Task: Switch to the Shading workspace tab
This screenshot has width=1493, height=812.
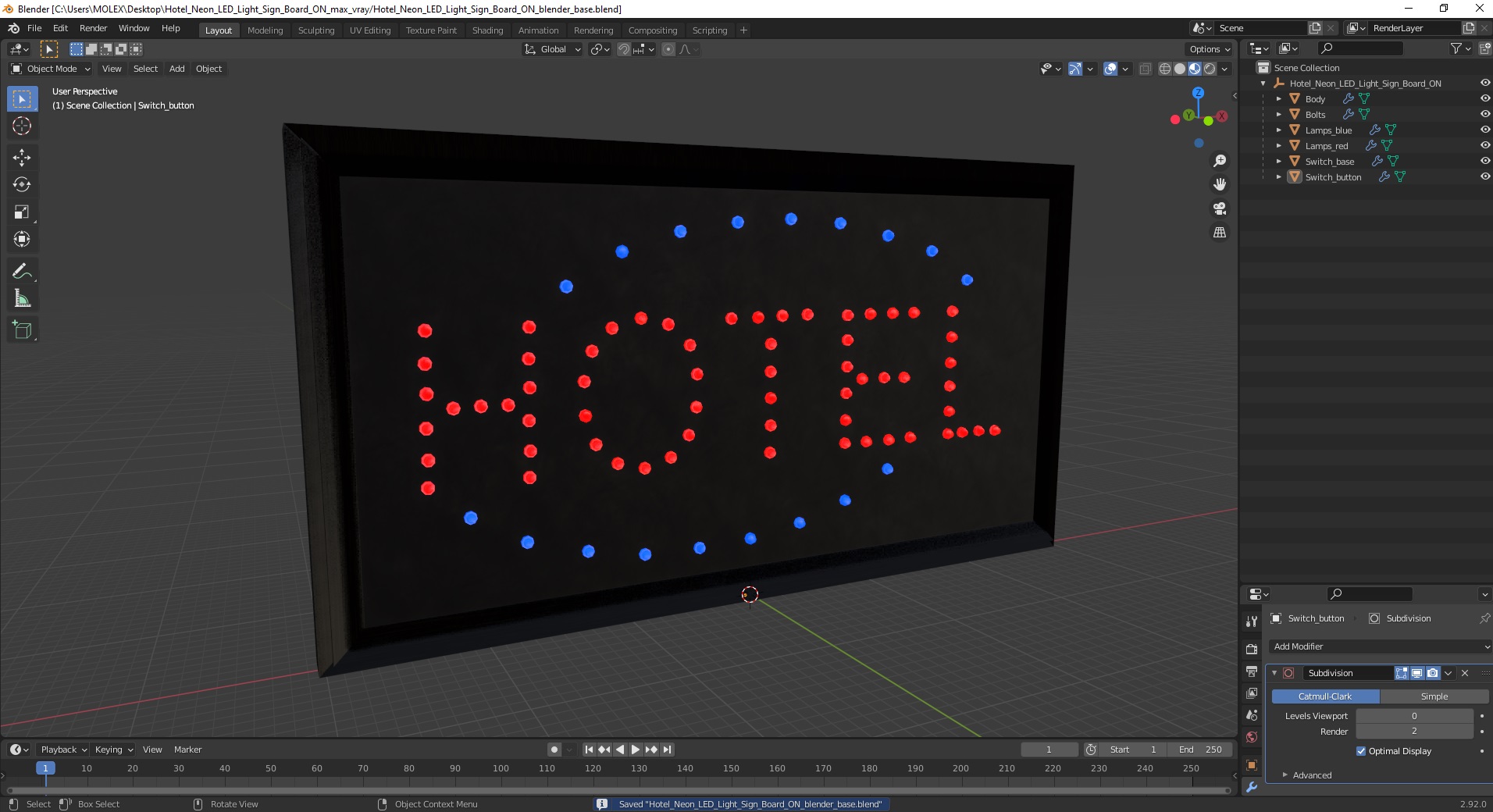Action: 487,30
